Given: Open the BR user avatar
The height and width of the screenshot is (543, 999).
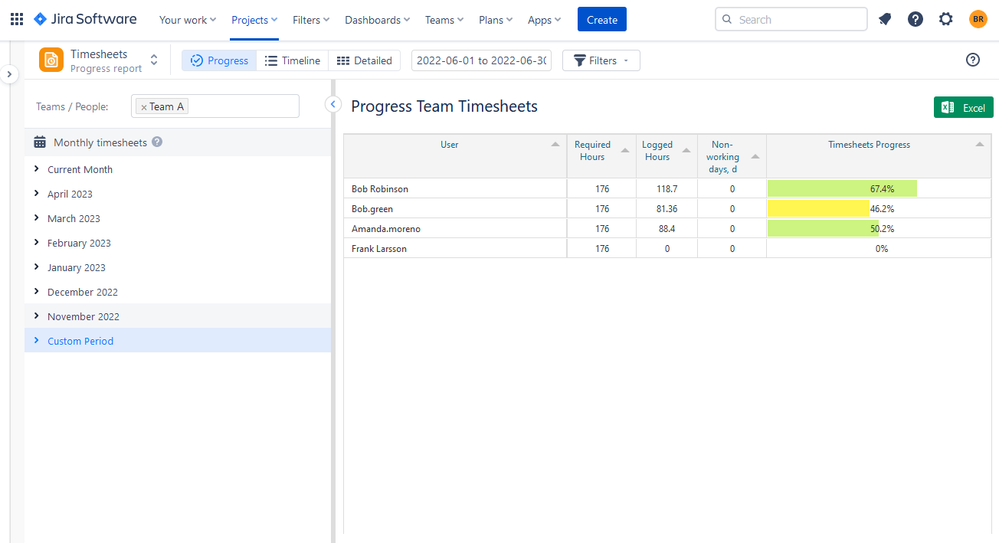Looking at the screenshot, I should click(x=978, y=19).
